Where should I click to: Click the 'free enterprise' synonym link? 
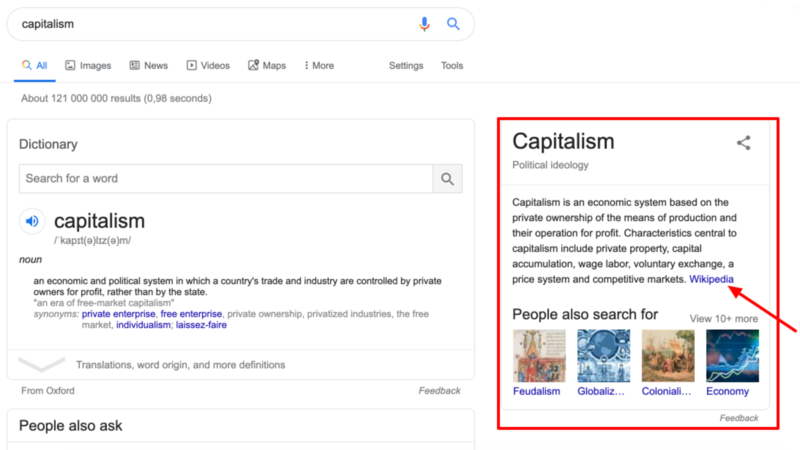[x=191, y=314]
